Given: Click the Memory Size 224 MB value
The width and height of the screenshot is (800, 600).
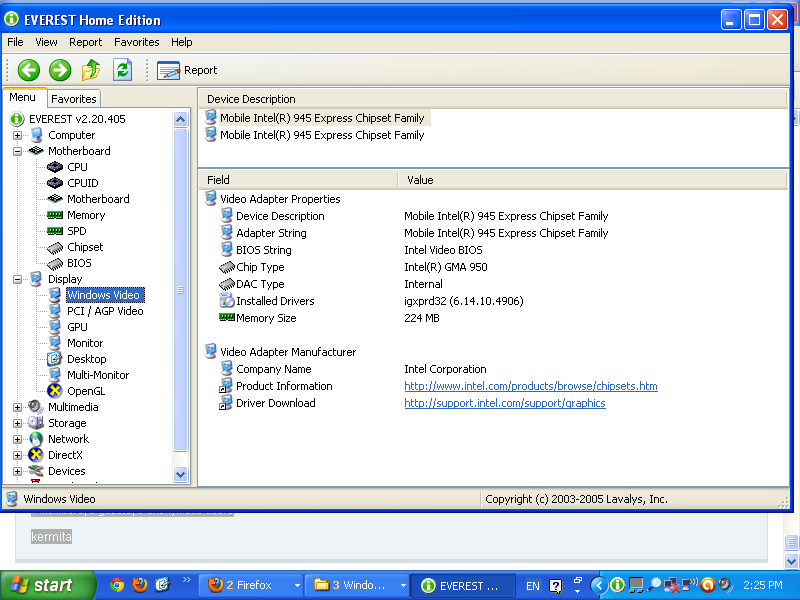Looking at the screenshot, I should coord(421,318).
